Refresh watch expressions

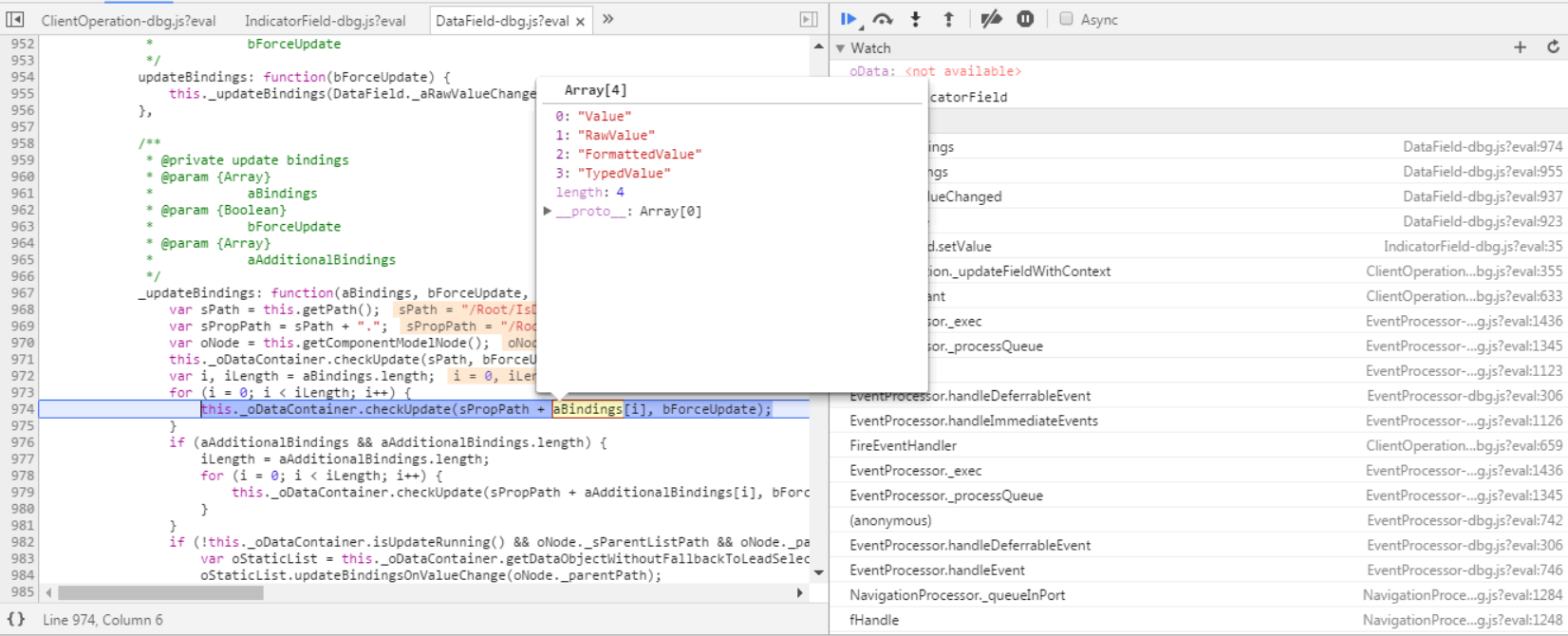1553,47
